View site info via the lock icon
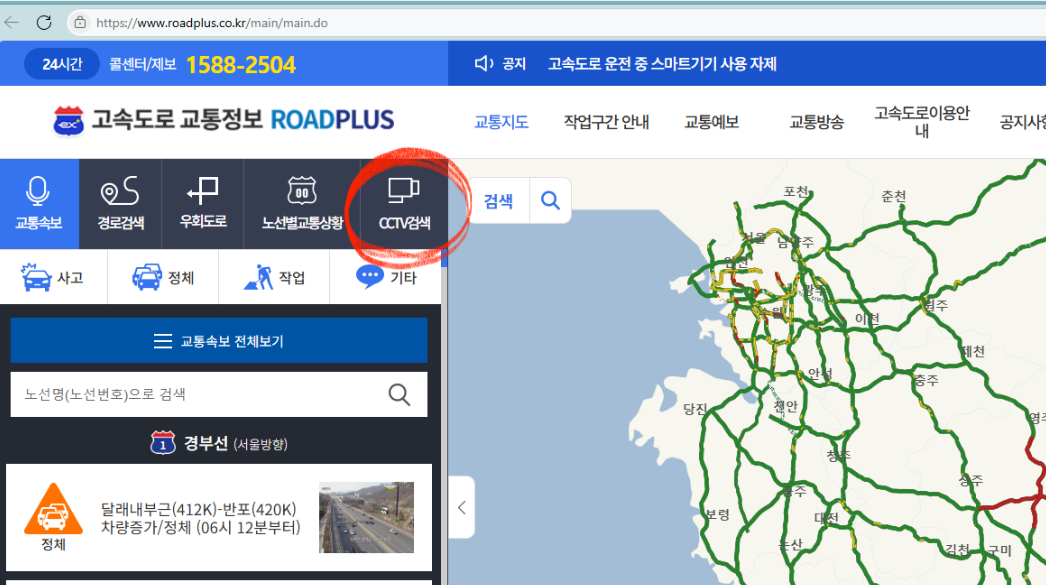1046x585 pixels. pyautogui.click(x=80, y=23)
